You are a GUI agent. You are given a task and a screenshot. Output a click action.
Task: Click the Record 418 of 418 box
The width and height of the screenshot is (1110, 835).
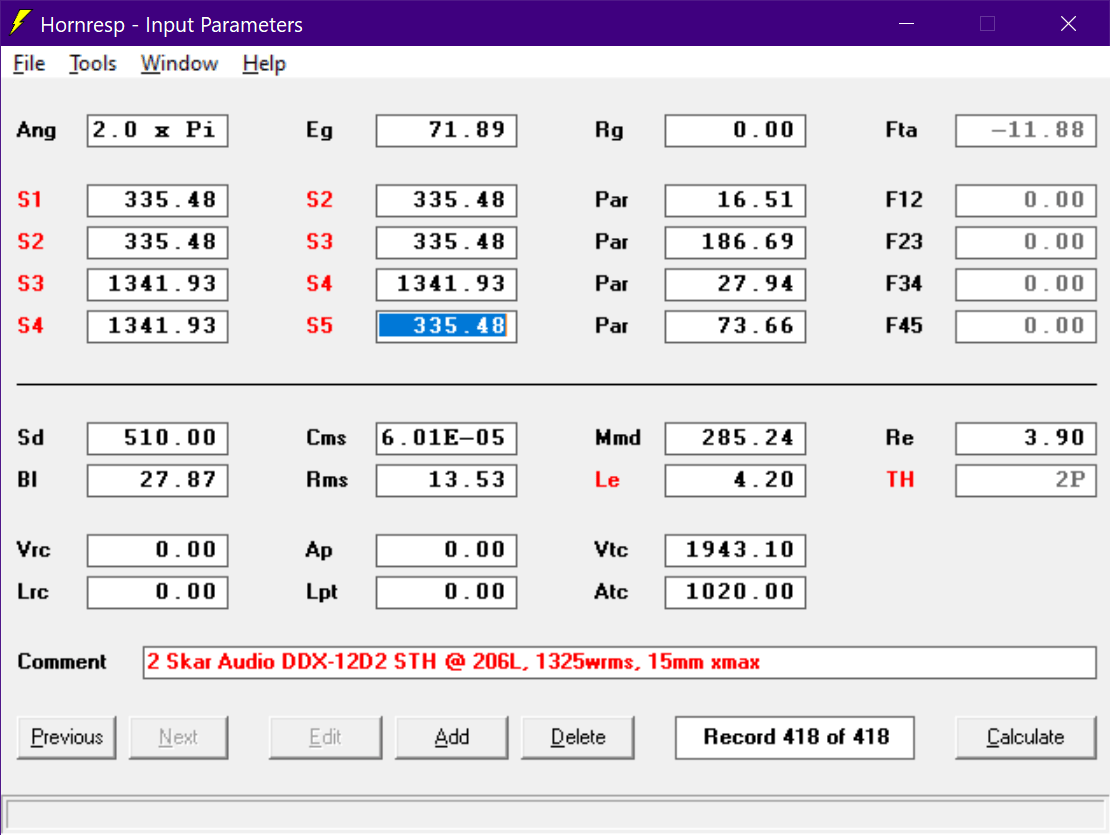pyautogui.click(x=794, y=737)
